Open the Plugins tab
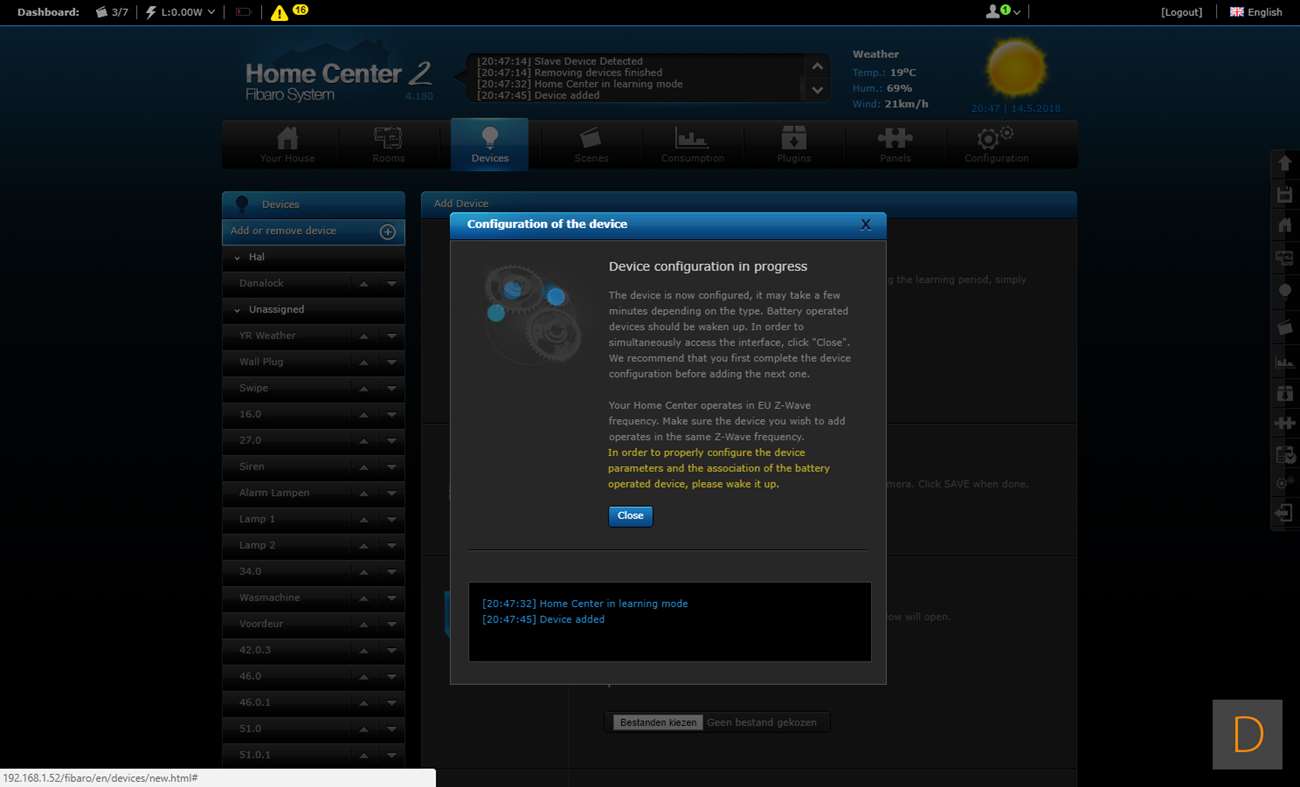 pyautogui.click(x=794, y=145)
